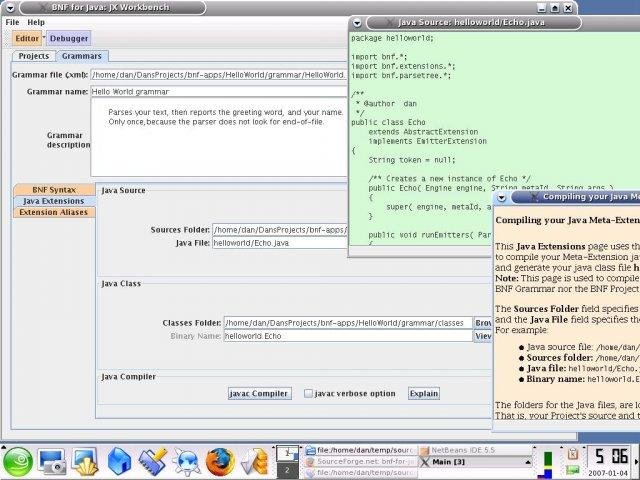The width and height of the screenshot is (640, 480).
Task: Open the Klipper clipboard tray icon
Action: (x=573, y=453)
